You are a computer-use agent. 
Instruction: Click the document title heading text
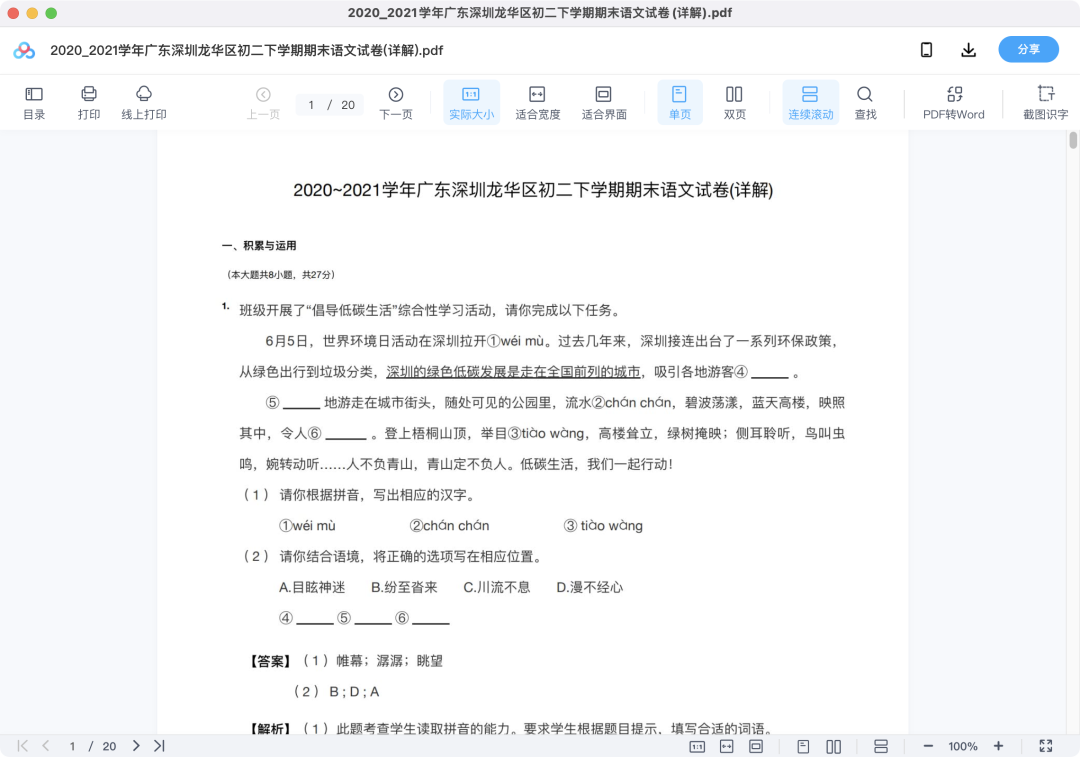click(x=533, y=190)
